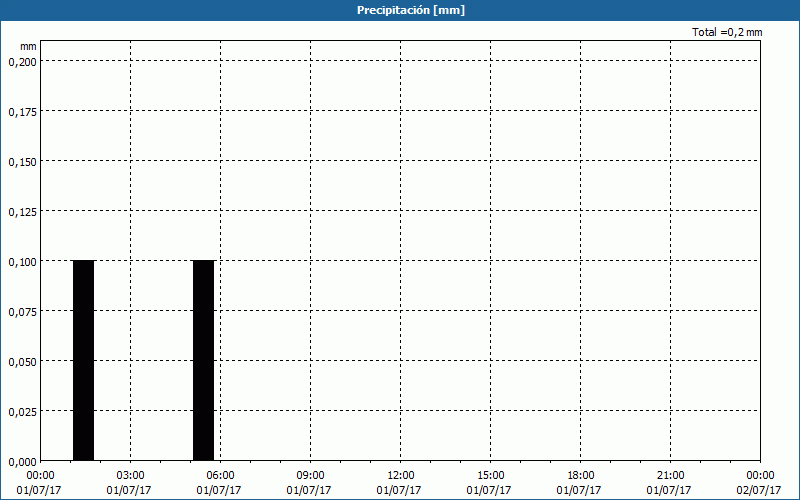Click the 15:00 time axis label
The width and height of the screenshot is (800, 500).
click(x=490, y=476)
